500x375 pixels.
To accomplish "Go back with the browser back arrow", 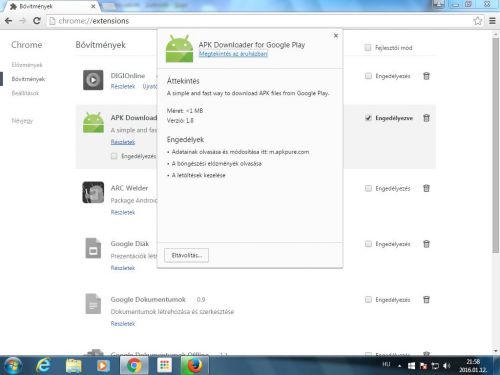I will [9, 21].
